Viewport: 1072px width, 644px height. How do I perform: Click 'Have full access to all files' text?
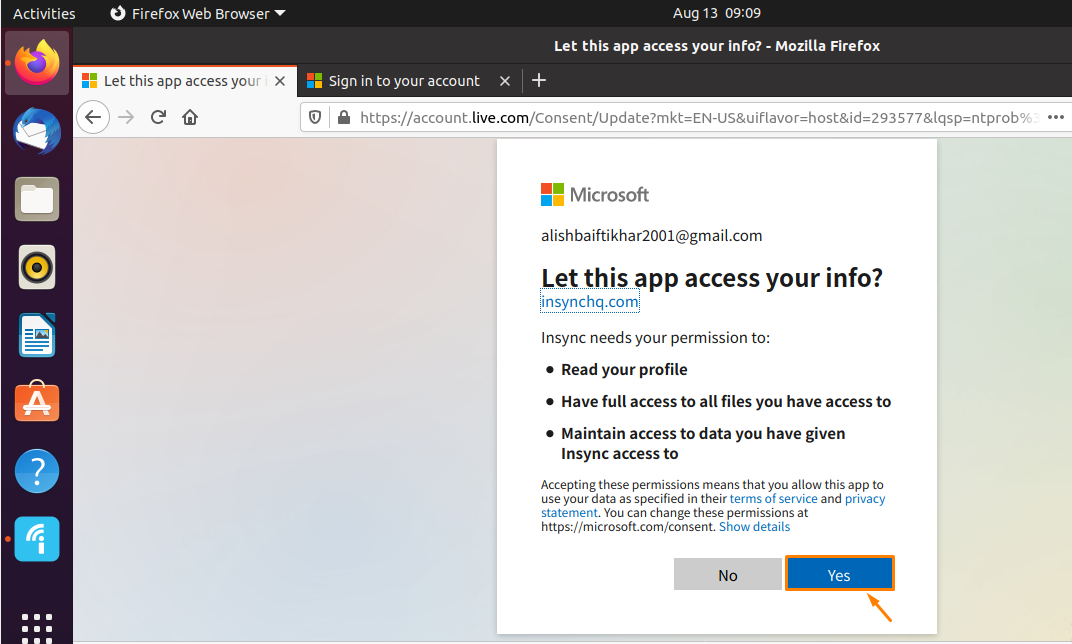coord(726,401)
